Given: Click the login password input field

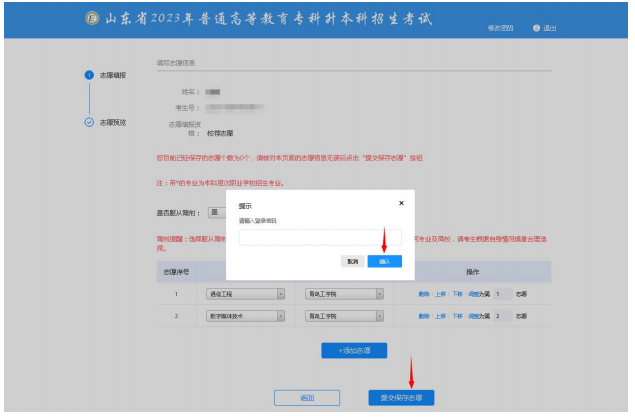Looking at the screenshot, I should click(x=320, y=237).
